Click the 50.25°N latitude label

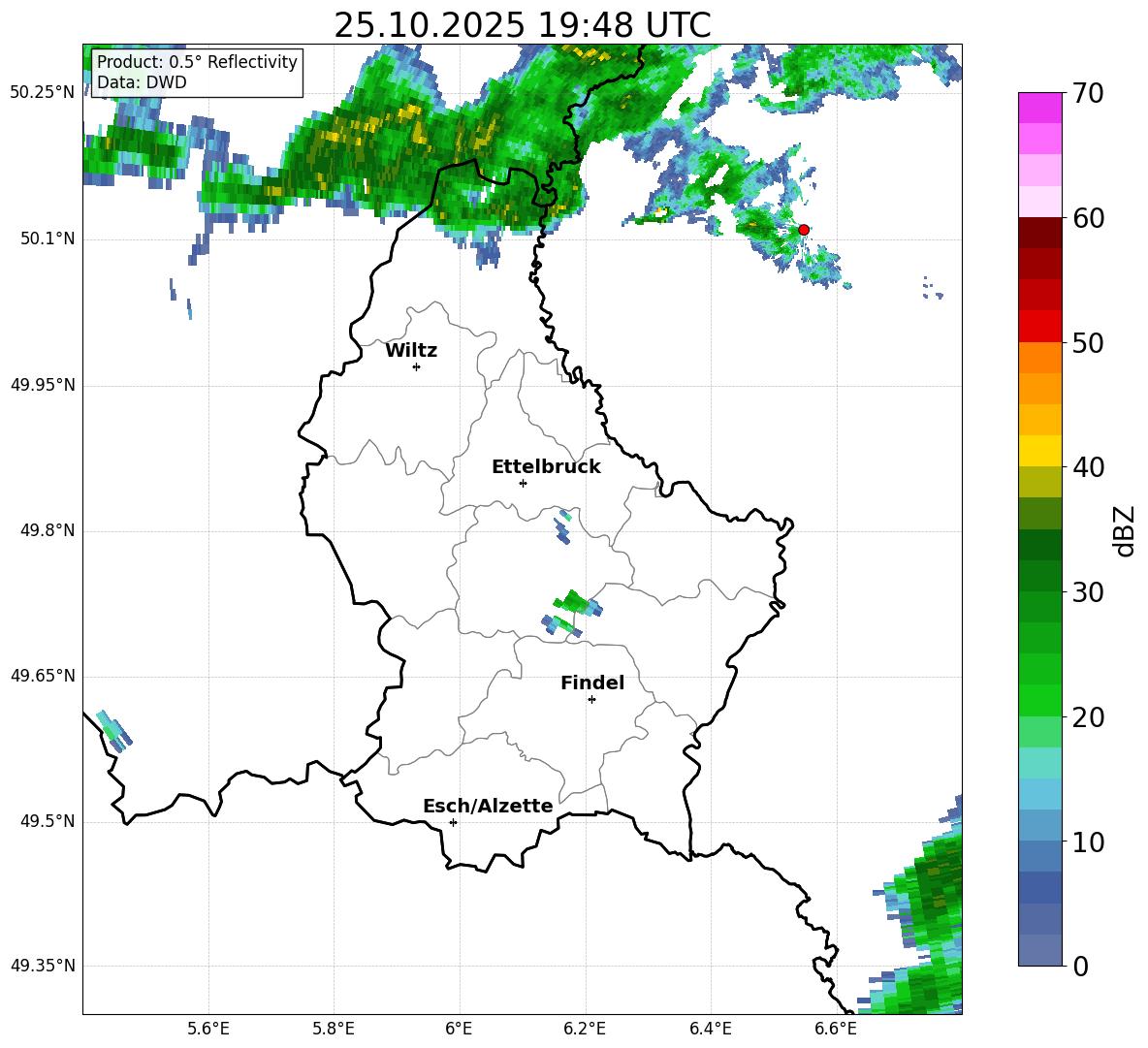pos(43,93)
